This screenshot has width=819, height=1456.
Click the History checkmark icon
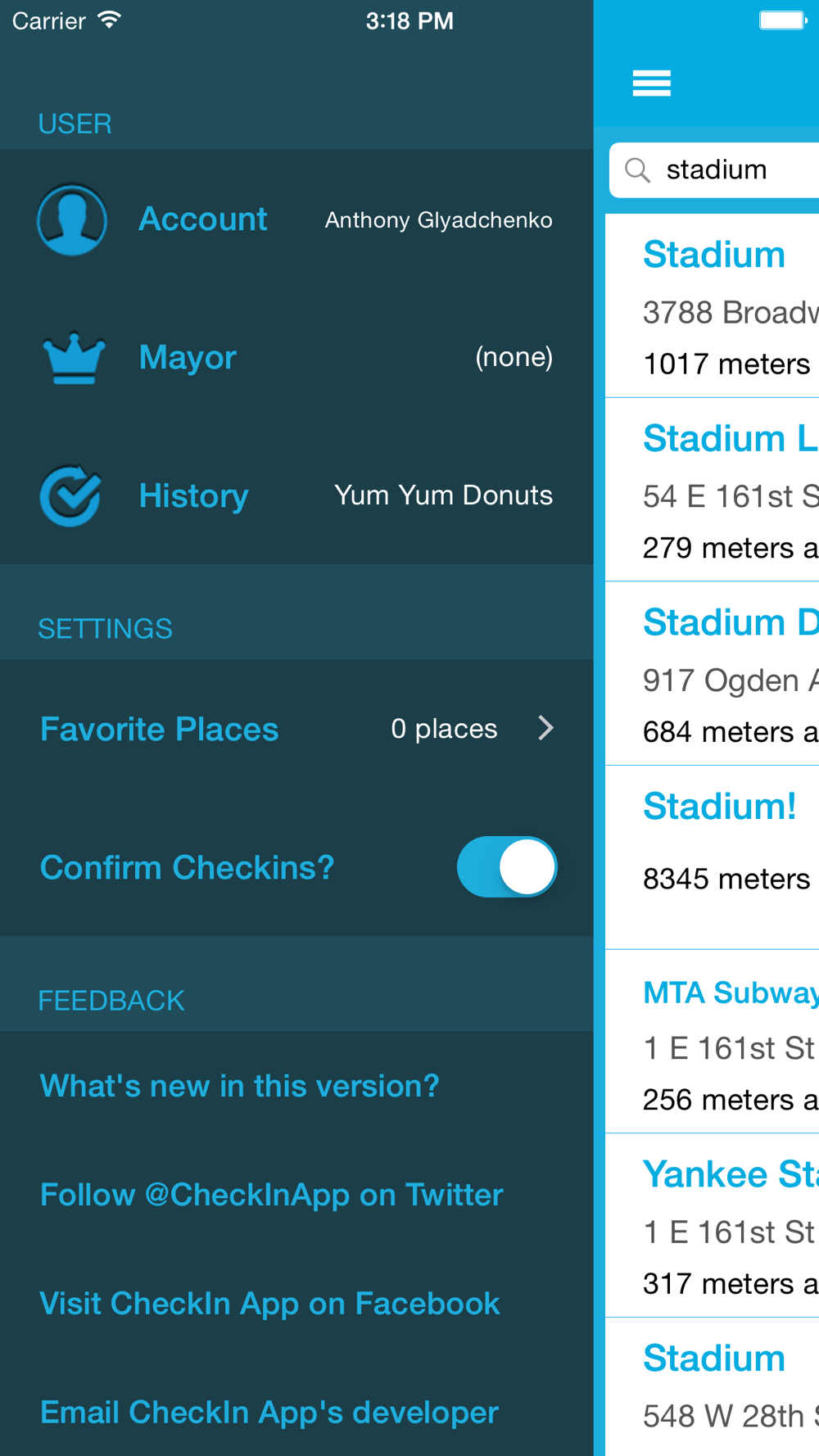point(71,495)
